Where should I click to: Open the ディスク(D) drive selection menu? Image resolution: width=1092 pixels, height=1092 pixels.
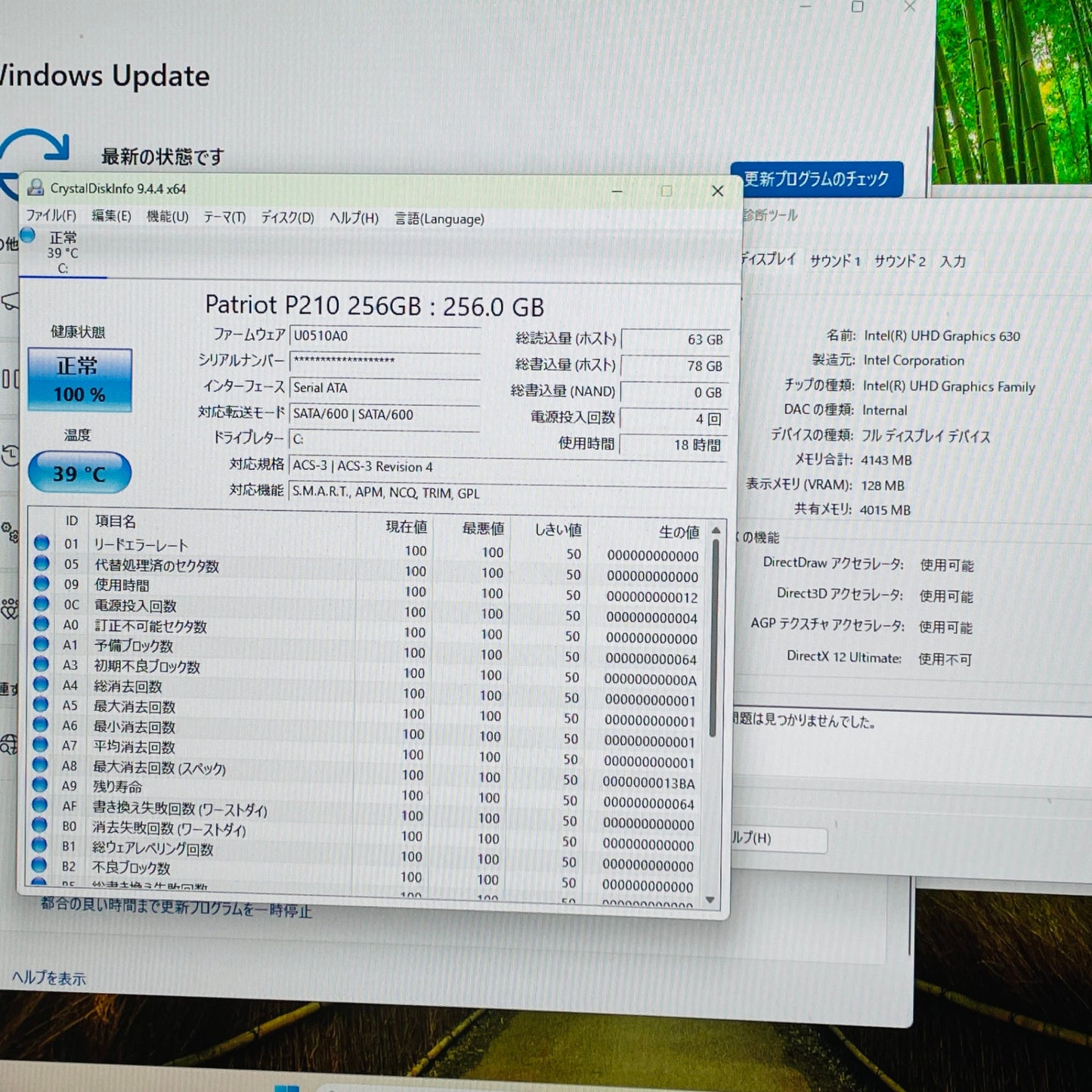285,218
